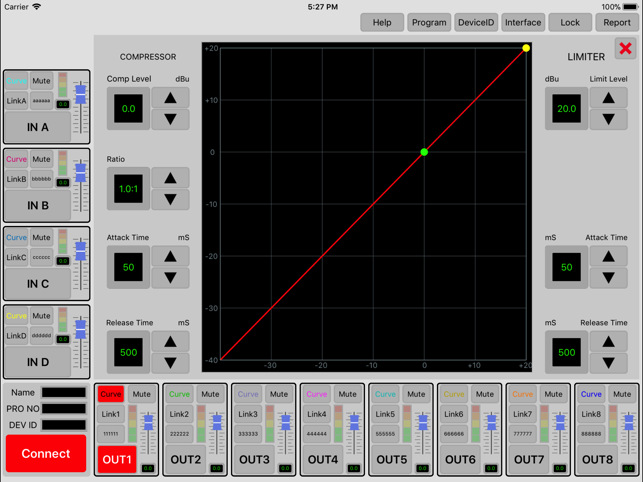The width and height of the screenshot is (643, 482).
Task: Show the Curve for IN D
Action: 16,316
